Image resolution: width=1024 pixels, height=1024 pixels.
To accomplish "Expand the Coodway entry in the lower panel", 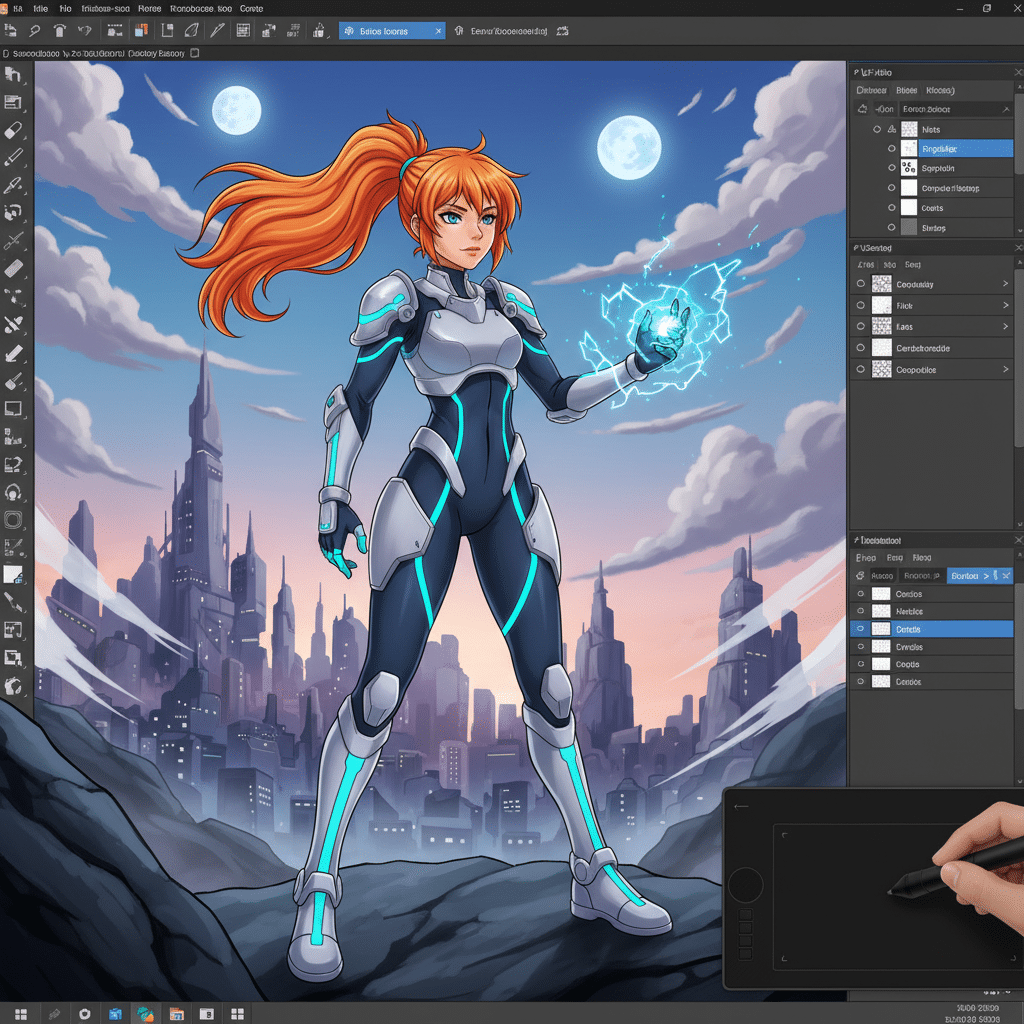I will tap(1005, 283).
